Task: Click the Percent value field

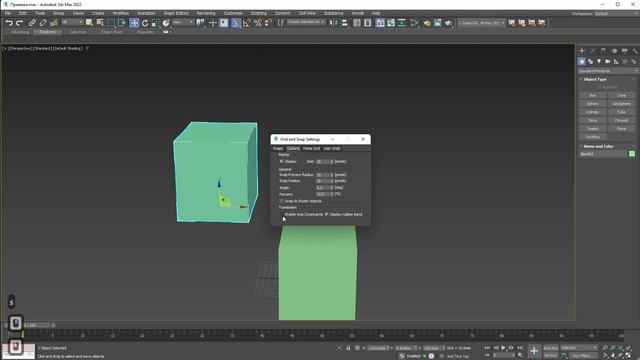Action: click(x=325, y=194)
